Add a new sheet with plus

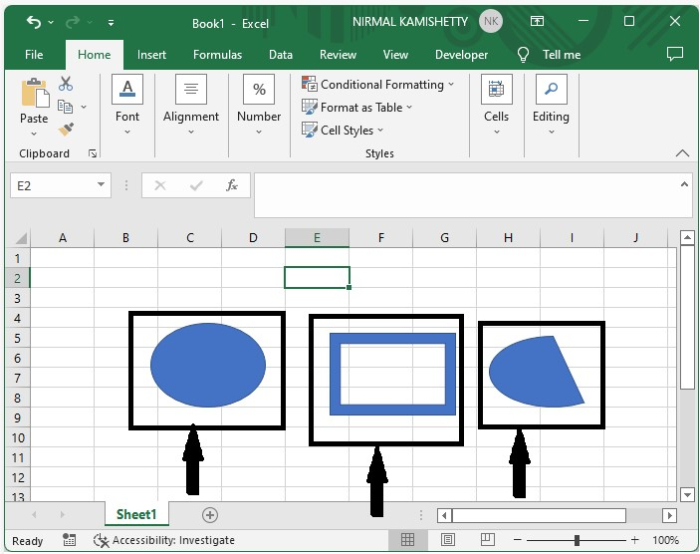pos(210,515)
